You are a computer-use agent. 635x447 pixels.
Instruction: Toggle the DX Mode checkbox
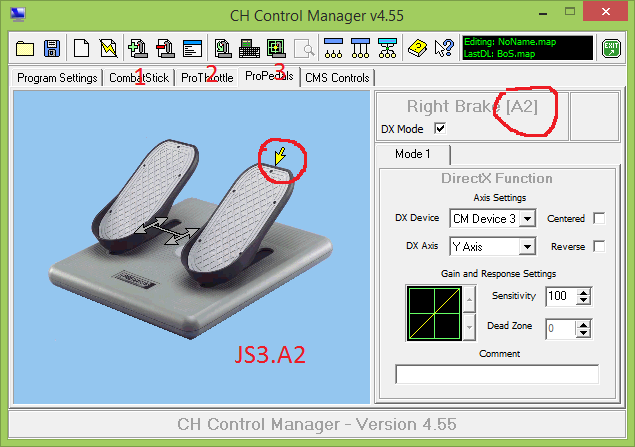440,129
